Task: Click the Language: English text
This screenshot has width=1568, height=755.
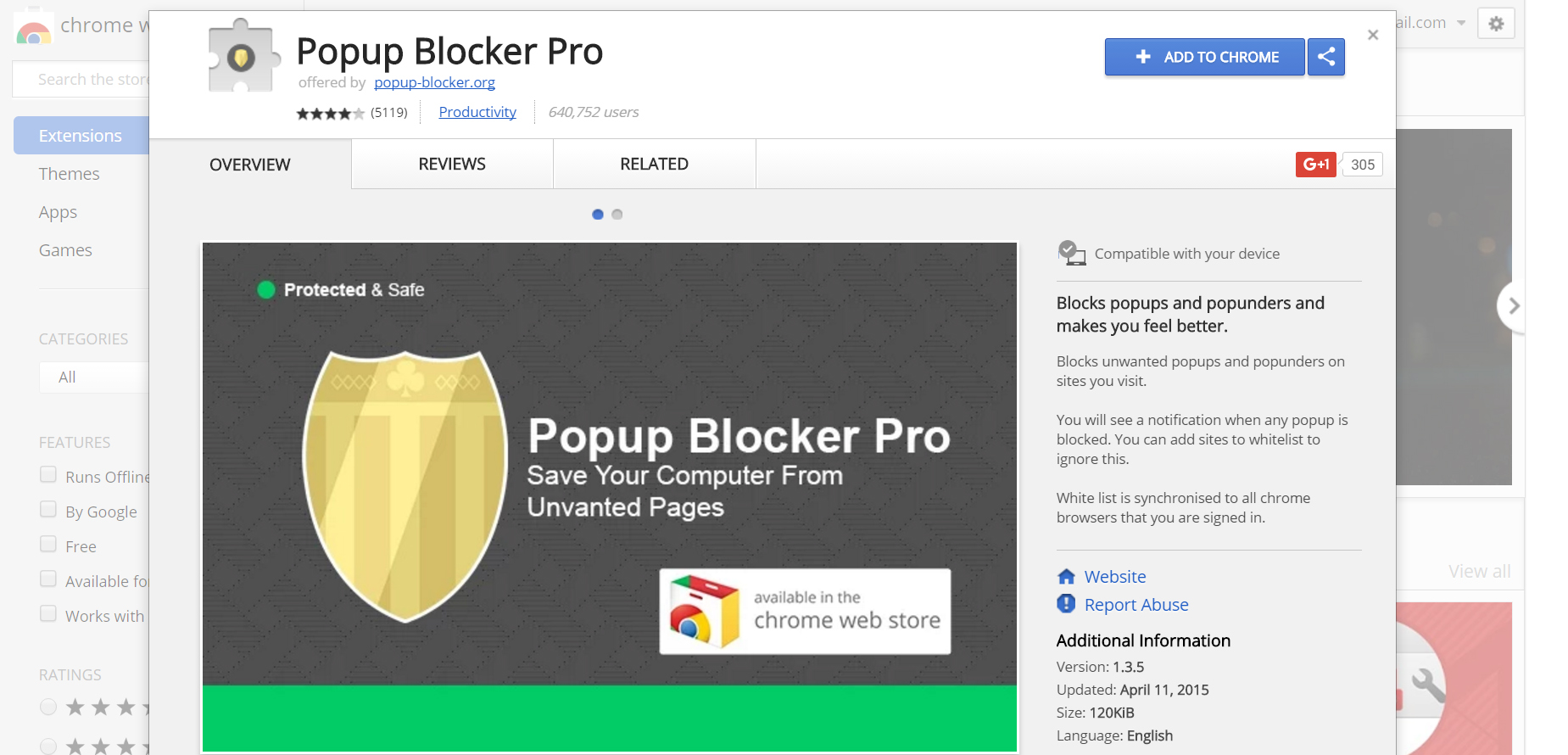Action: (1115, 735)
